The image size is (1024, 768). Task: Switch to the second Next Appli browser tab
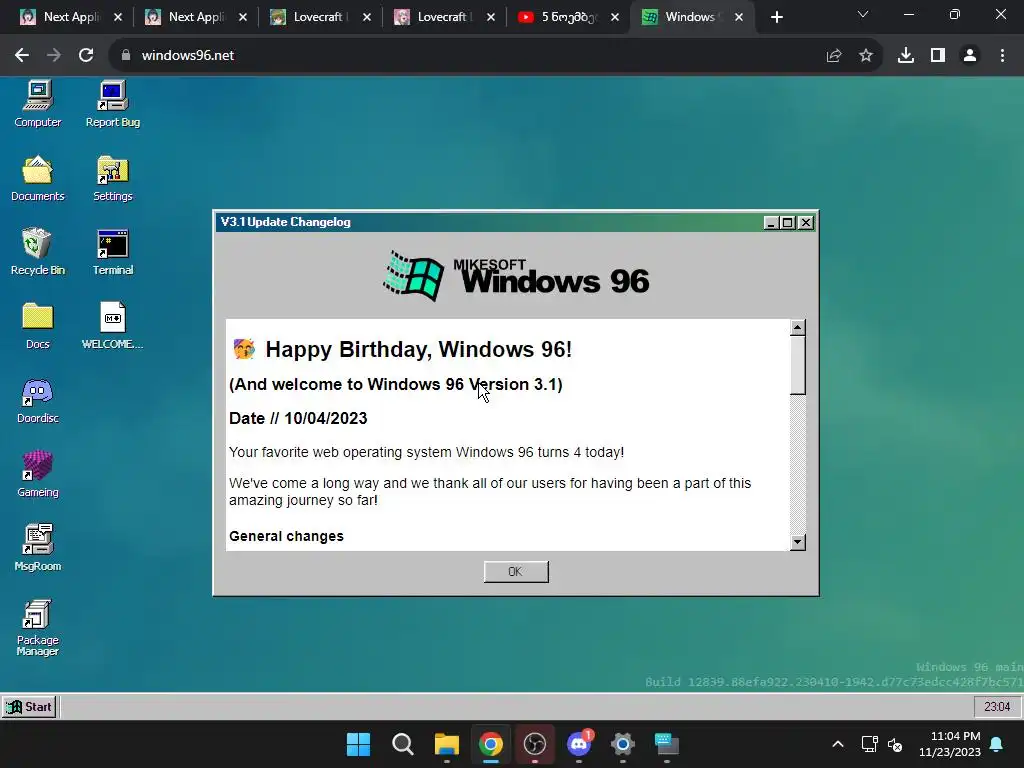coord(195,17)
